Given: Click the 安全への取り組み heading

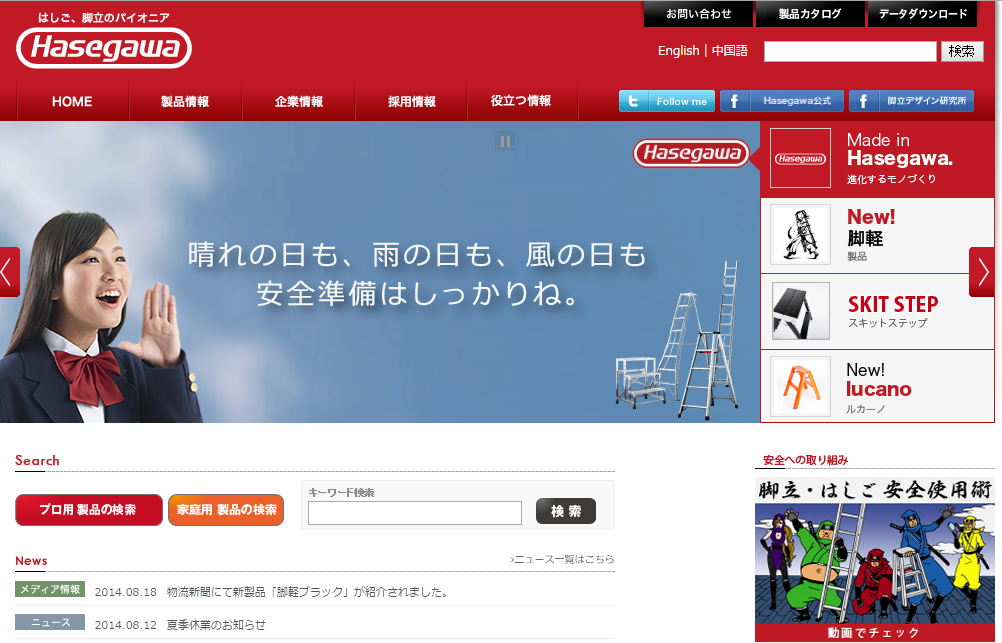Looking at the screenshot, I should (x=805, y=460).
